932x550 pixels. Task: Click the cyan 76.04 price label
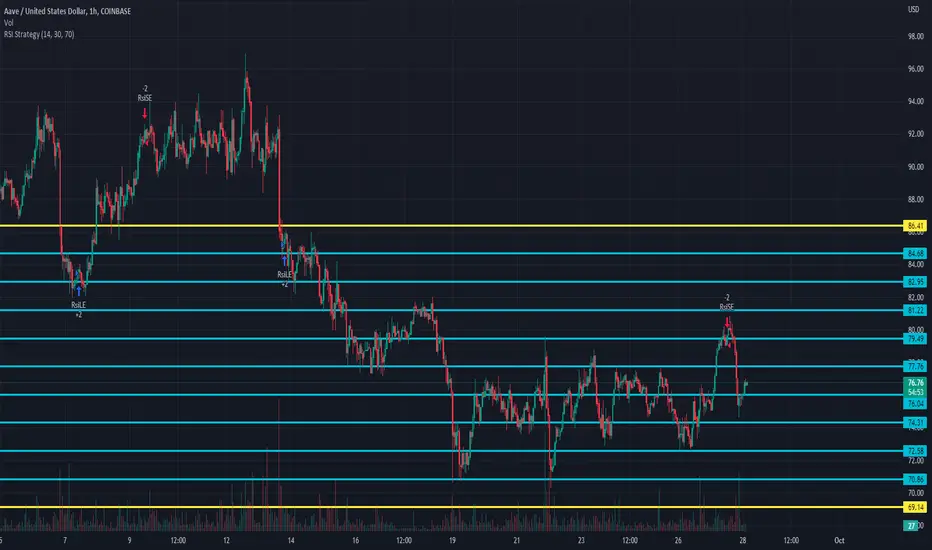tap(915, 404)
